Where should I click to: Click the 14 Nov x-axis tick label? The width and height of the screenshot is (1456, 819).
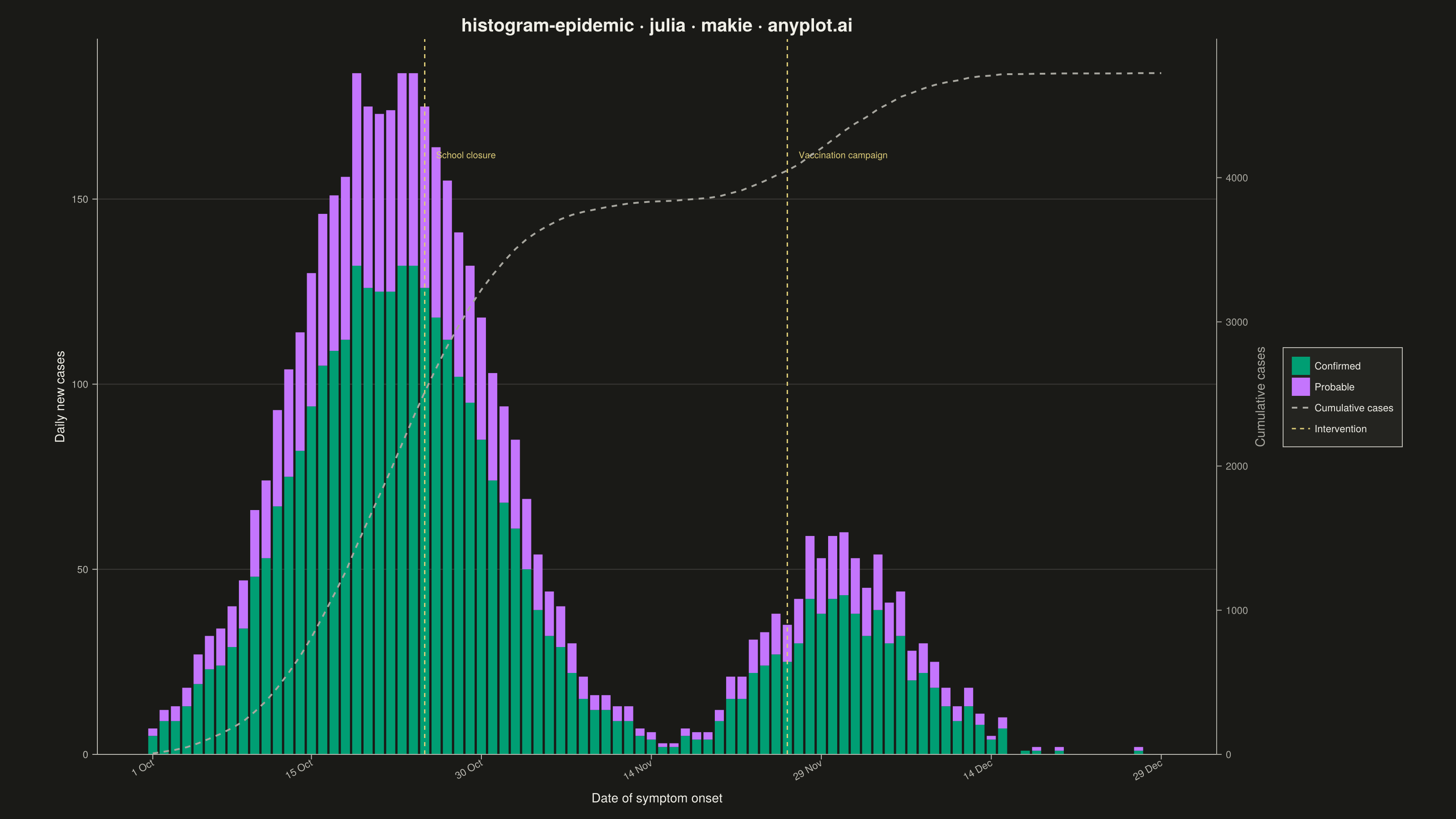pos(637,770)
